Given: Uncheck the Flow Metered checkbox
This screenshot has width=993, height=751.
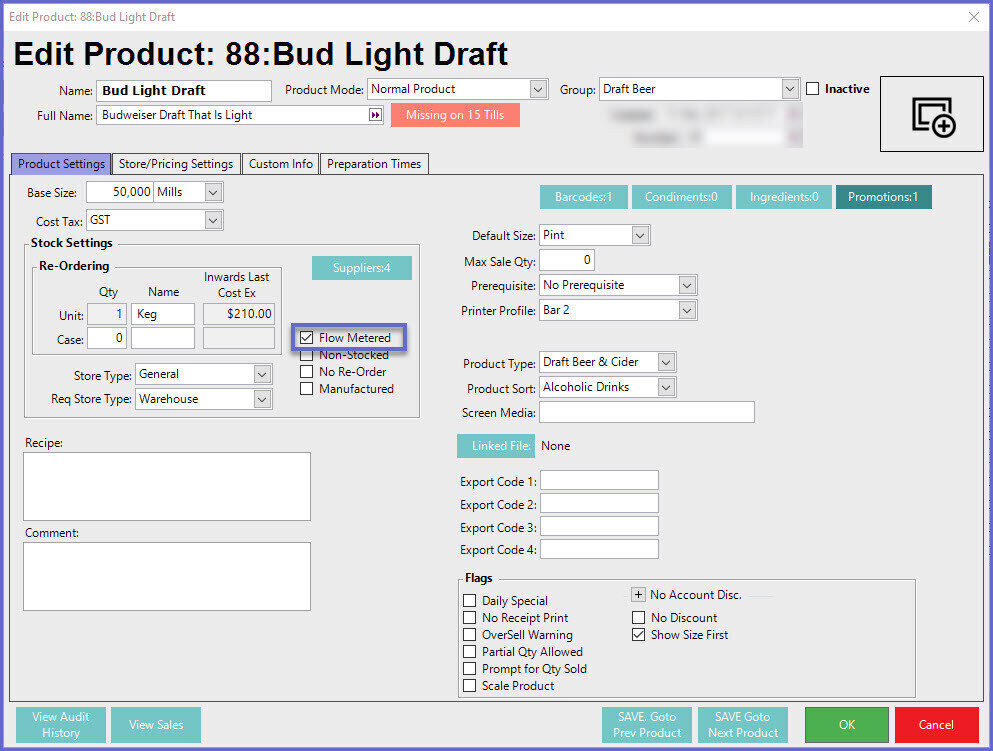Looking at the screenshot, I should pos(307,338).
